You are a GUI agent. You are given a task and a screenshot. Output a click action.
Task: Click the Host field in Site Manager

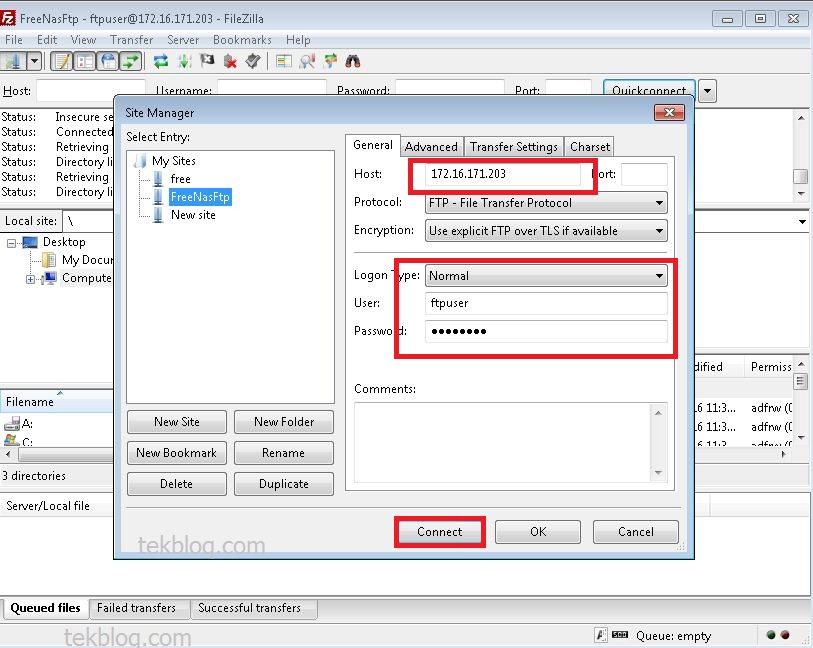pyautogui.click(x=502, y=174)
